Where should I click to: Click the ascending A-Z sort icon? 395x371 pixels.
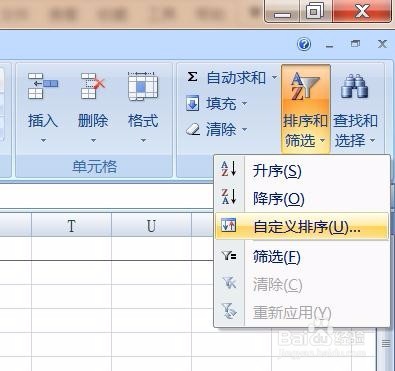click(x=229, y=169)
